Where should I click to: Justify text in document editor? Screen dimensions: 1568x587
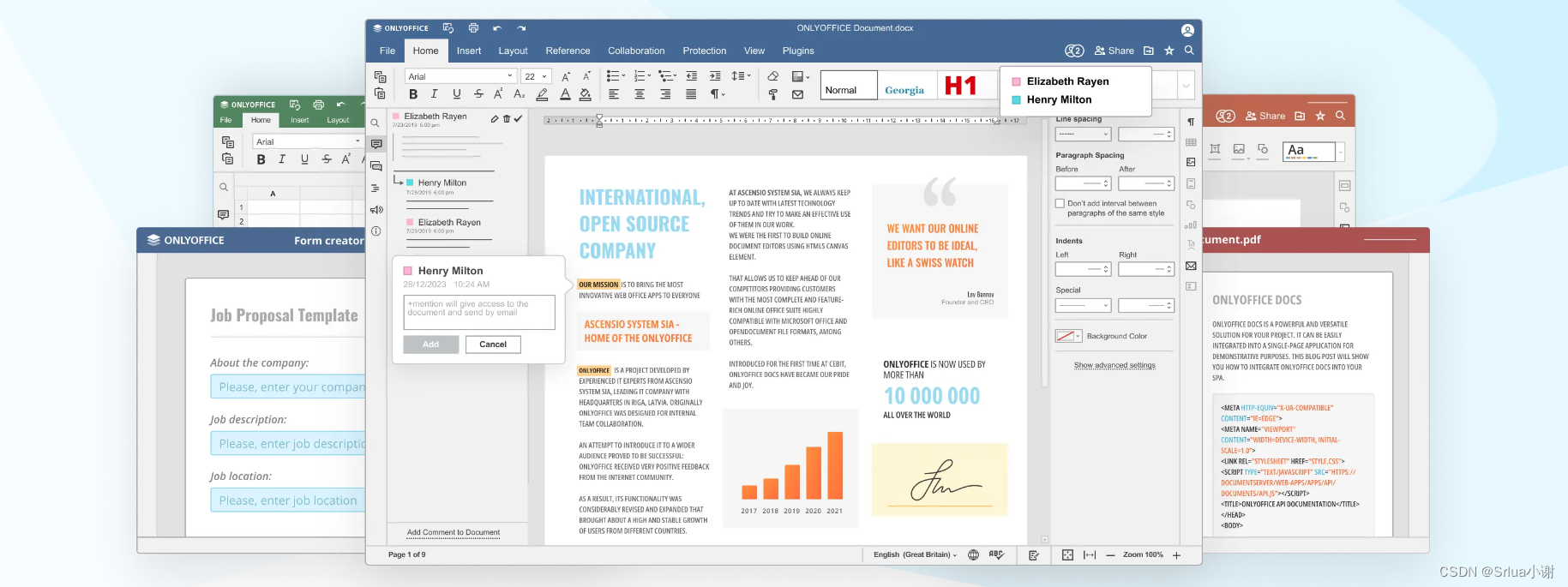(x=691, y=94)
